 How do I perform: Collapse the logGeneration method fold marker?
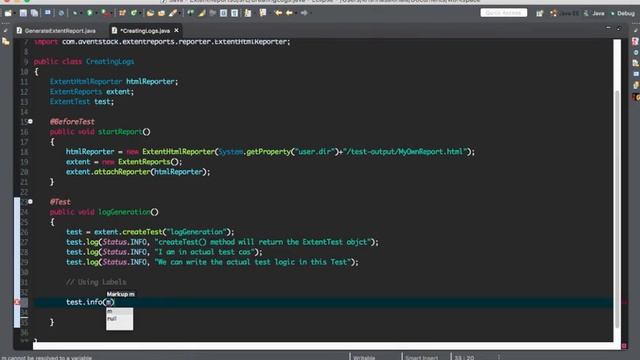30,202
